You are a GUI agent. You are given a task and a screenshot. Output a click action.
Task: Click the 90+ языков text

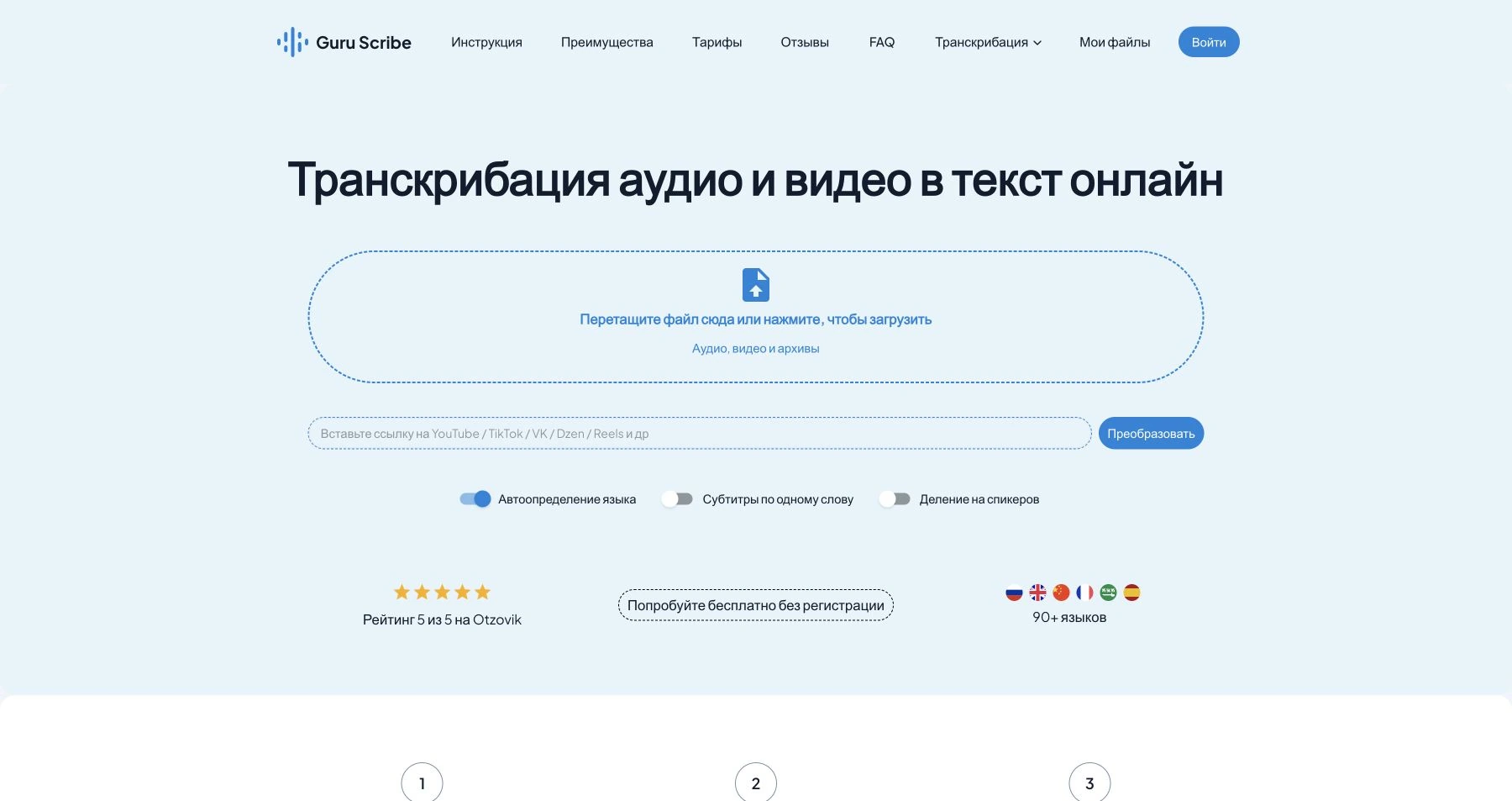(x=1069, y=618)
